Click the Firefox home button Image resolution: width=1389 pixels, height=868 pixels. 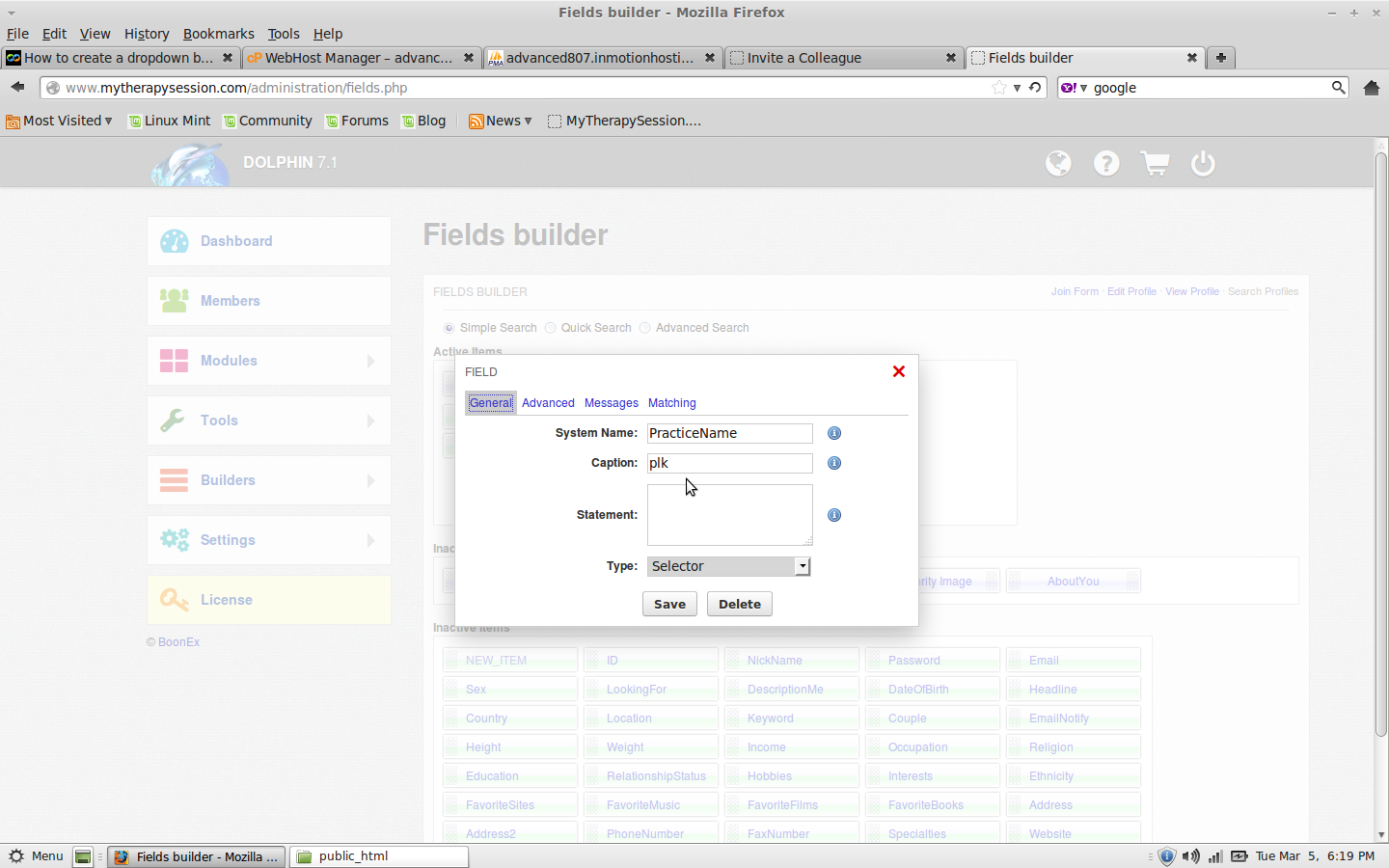click(x=1371, y=88)
